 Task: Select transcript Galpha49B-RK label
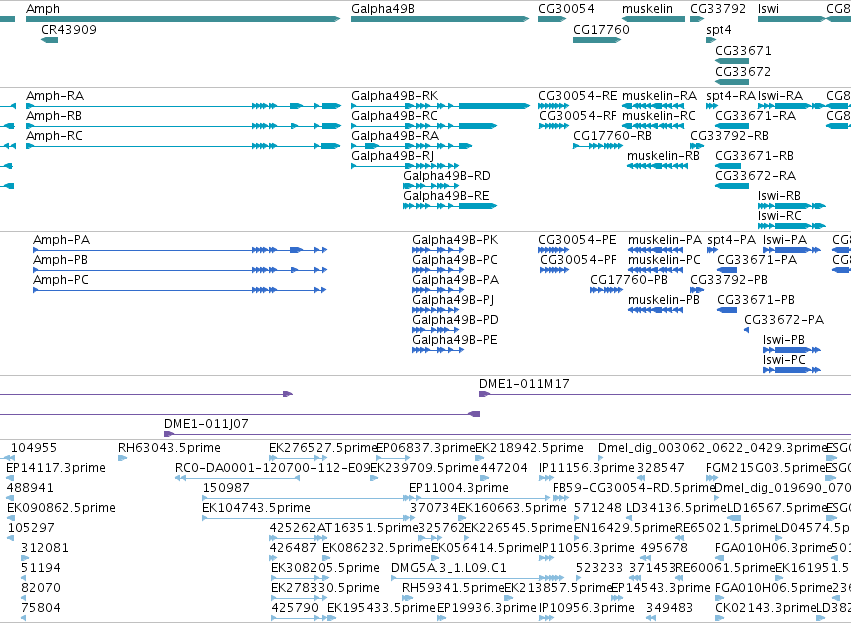(x=395, y=96)
